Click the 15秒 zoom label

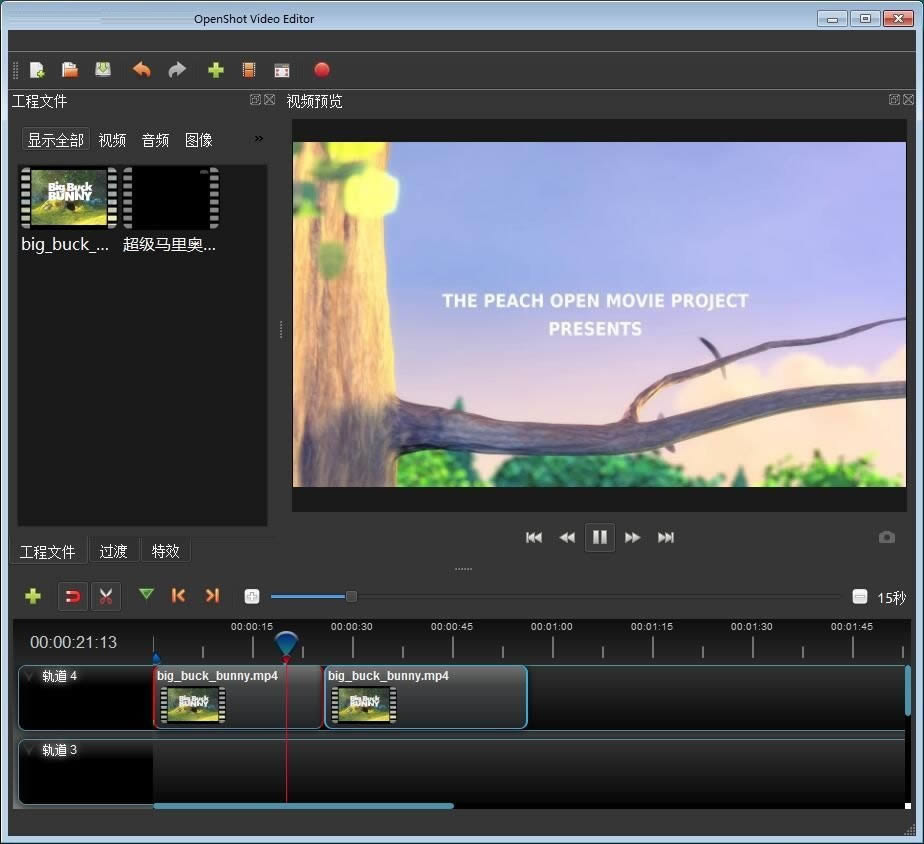coord(892,598)
